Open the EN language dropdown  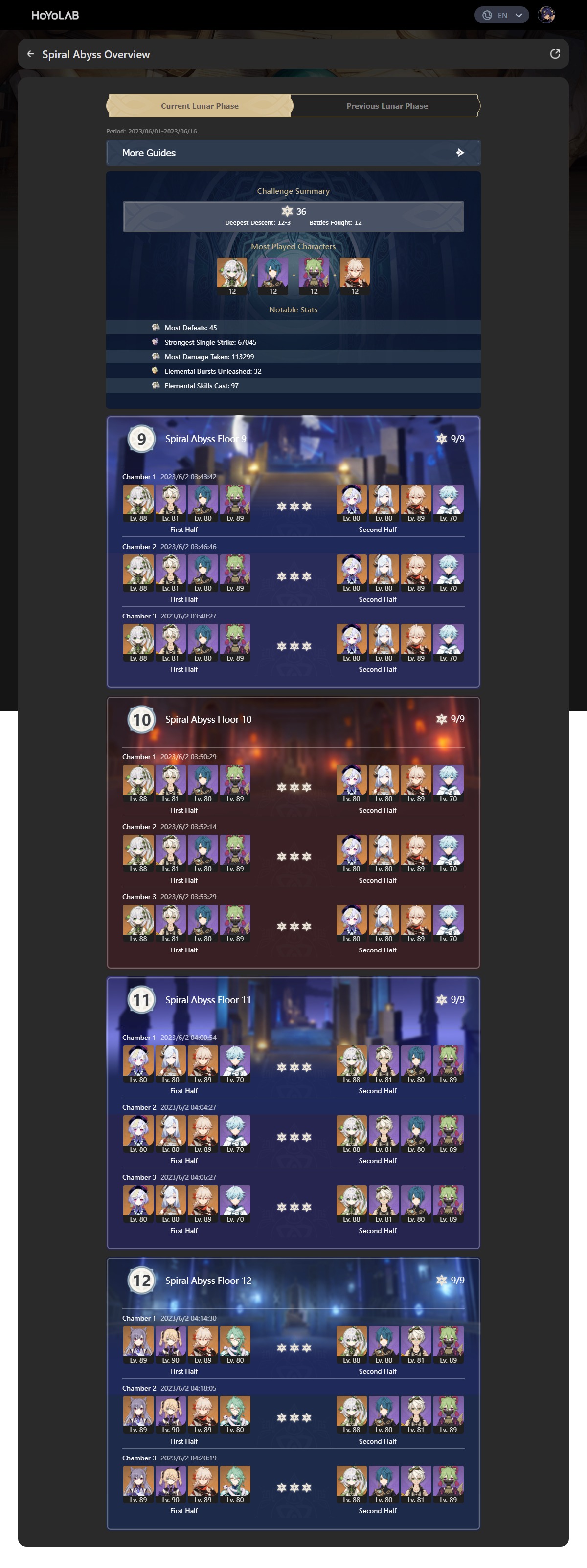502,15
